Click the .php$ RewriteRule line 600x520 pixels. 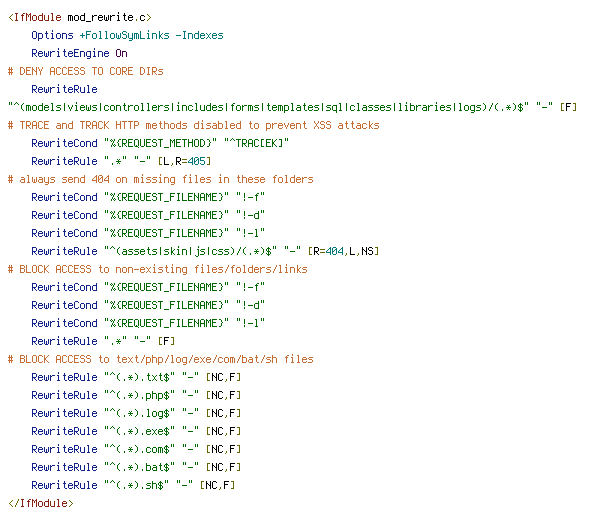coord(136,395)
